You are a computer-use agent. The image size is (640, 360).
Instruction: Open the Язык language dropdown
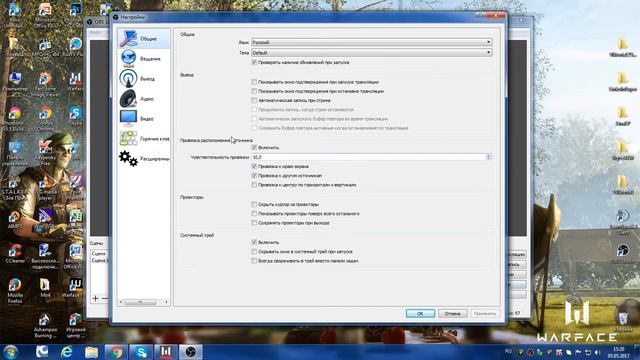click(x=371, y=42)
